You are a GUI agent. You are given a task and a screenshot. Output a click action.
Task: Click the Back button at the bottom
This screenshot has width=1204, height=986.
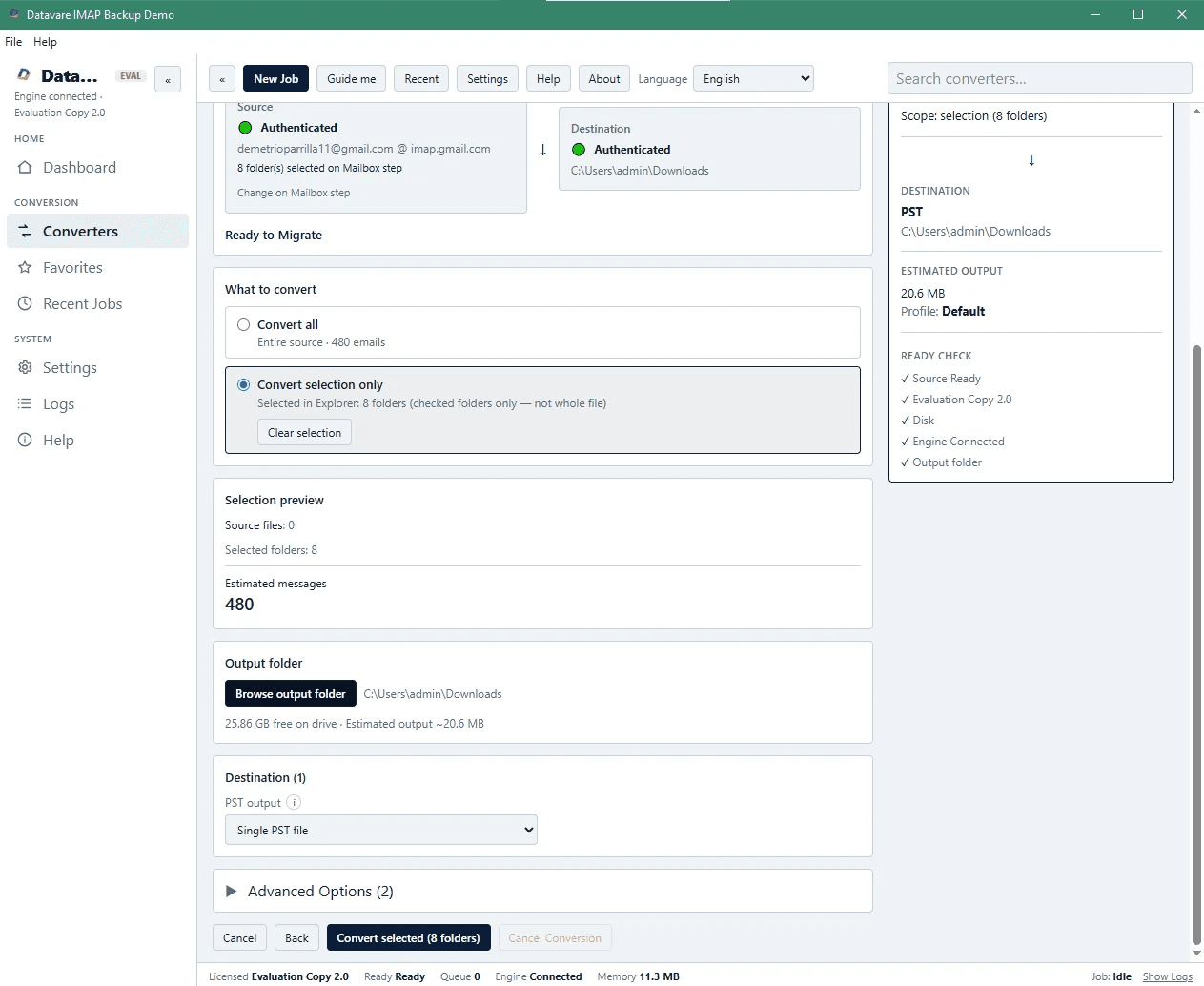296,937
